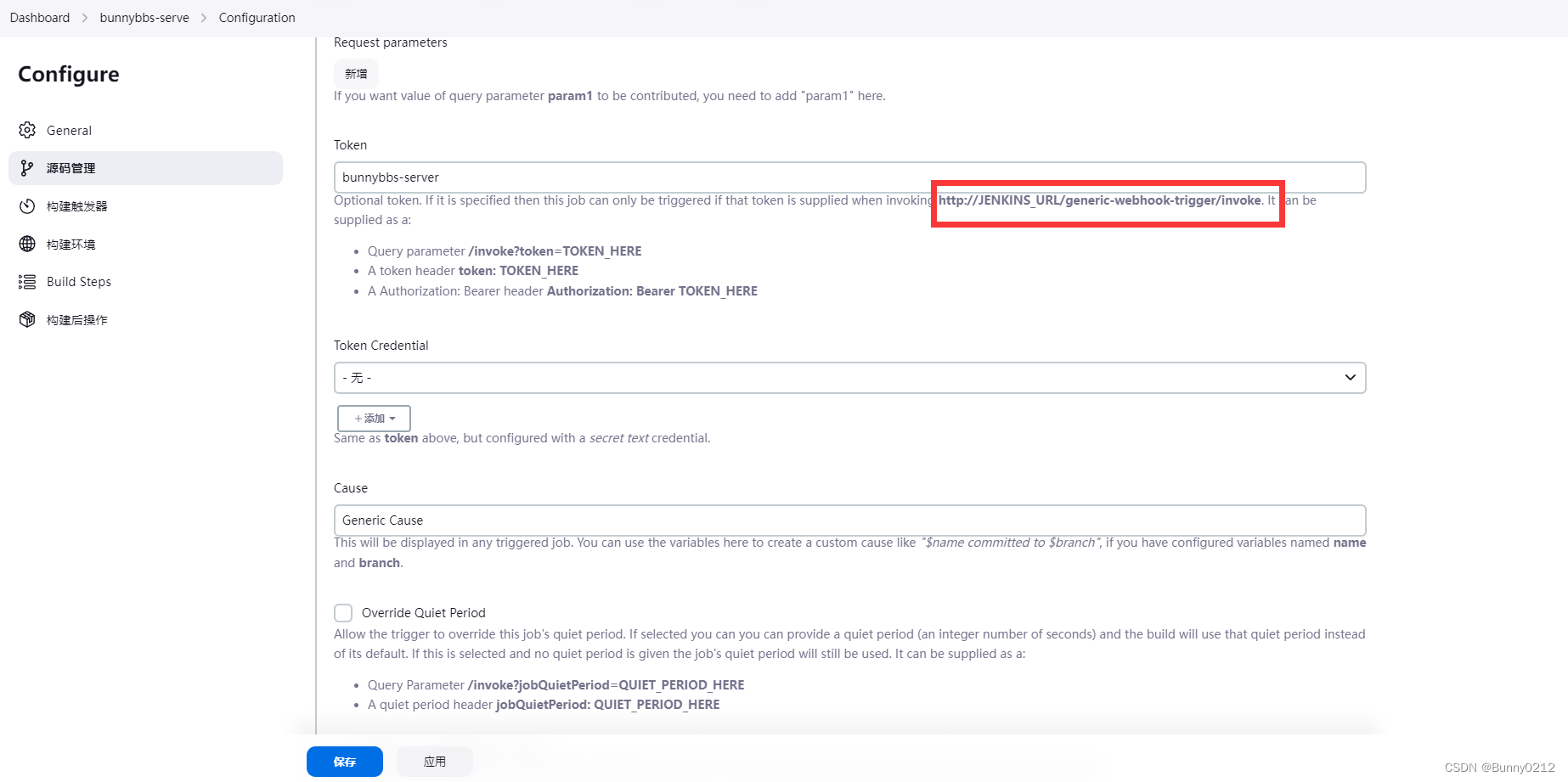1568x782 pixels.
Task: Click text /invoke?token=TOKEN_HERE
Action: pos(555,251)
